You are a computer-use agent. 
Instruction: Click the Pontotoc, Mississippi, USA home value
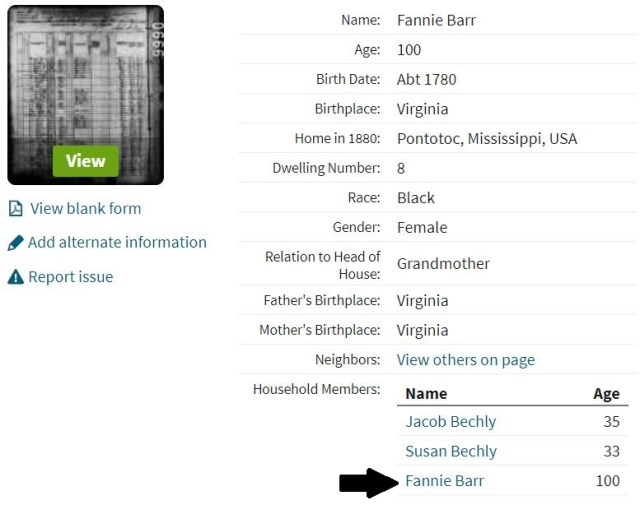pyautogui.click(x=487, y=139)
